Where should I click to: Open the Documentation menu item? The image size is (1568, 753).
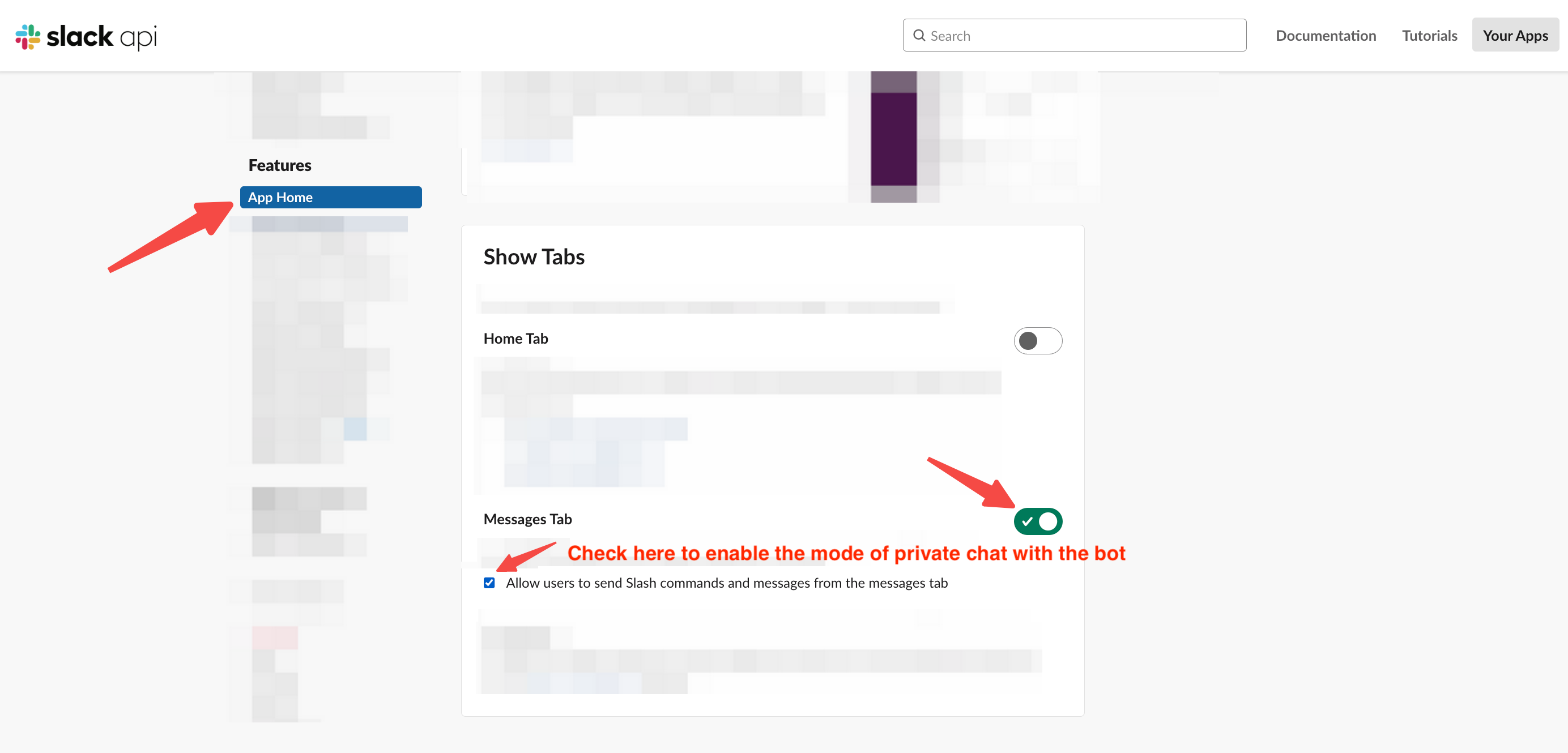tap(1326, 35)
